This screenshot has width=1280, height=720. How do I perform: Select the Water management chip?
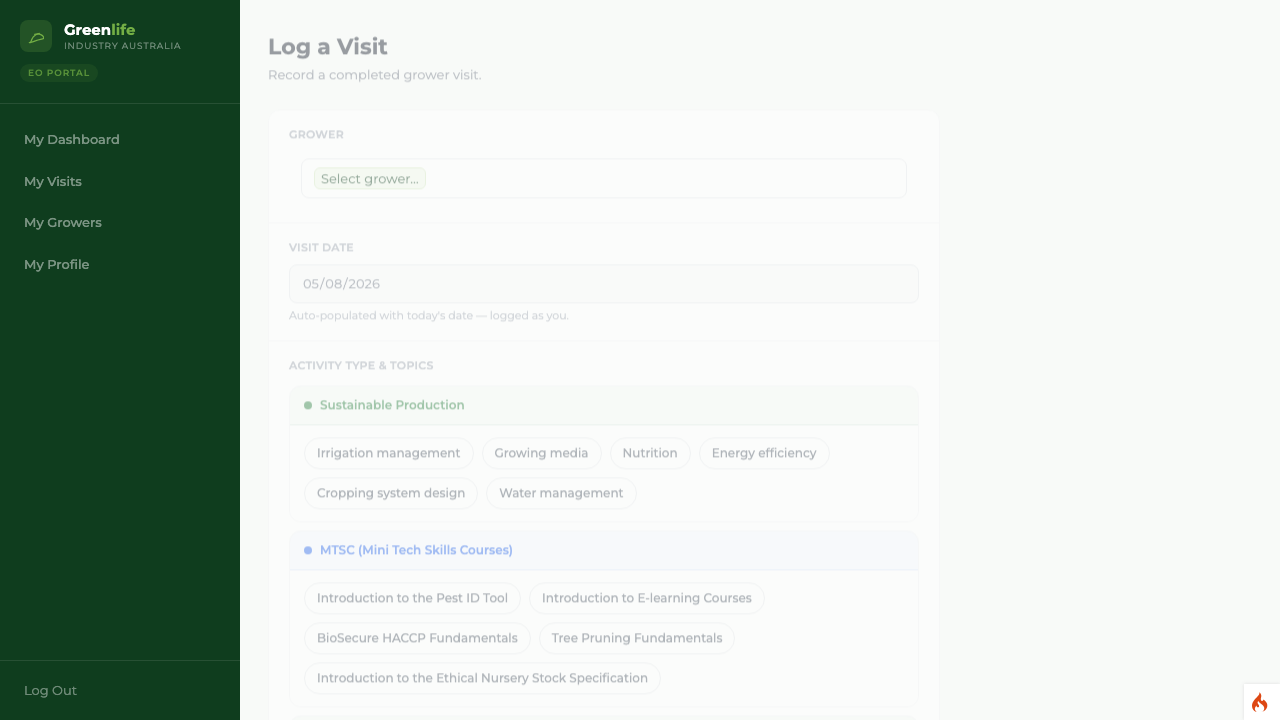tap(561, 493)
